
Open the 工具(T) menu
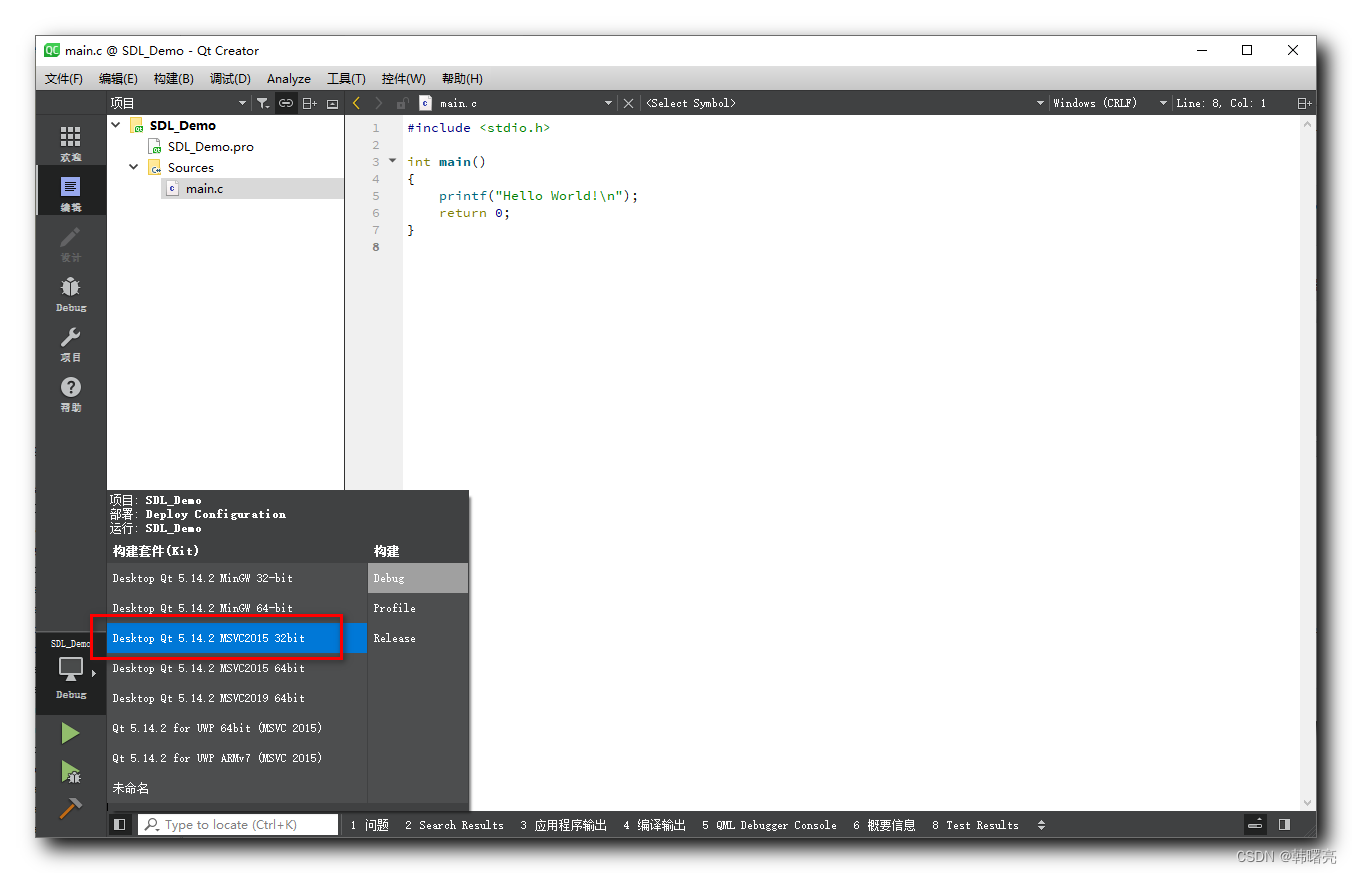(346, 78)
